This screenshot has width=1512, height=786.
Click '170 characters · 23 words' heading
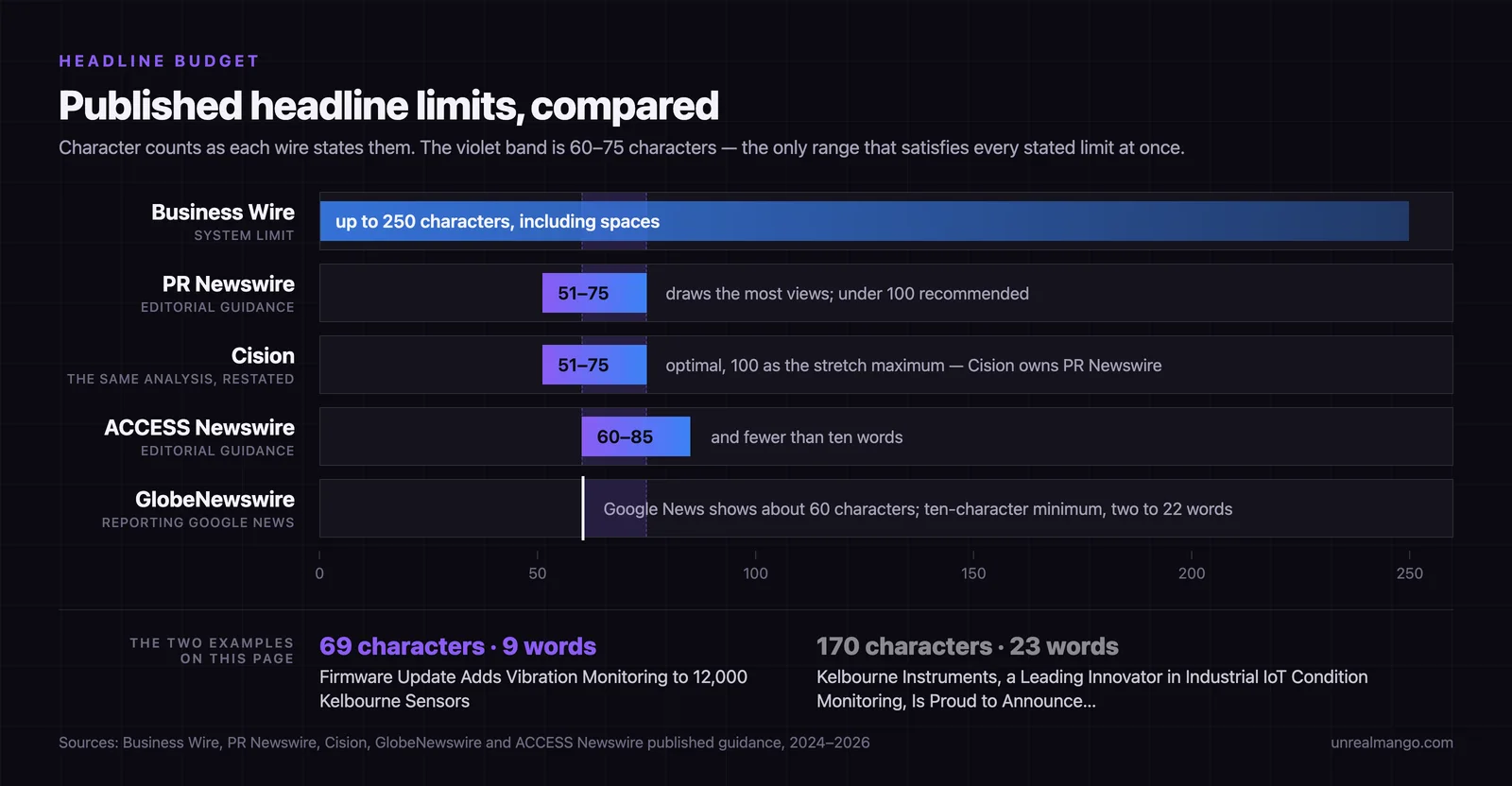click(967, 646)
